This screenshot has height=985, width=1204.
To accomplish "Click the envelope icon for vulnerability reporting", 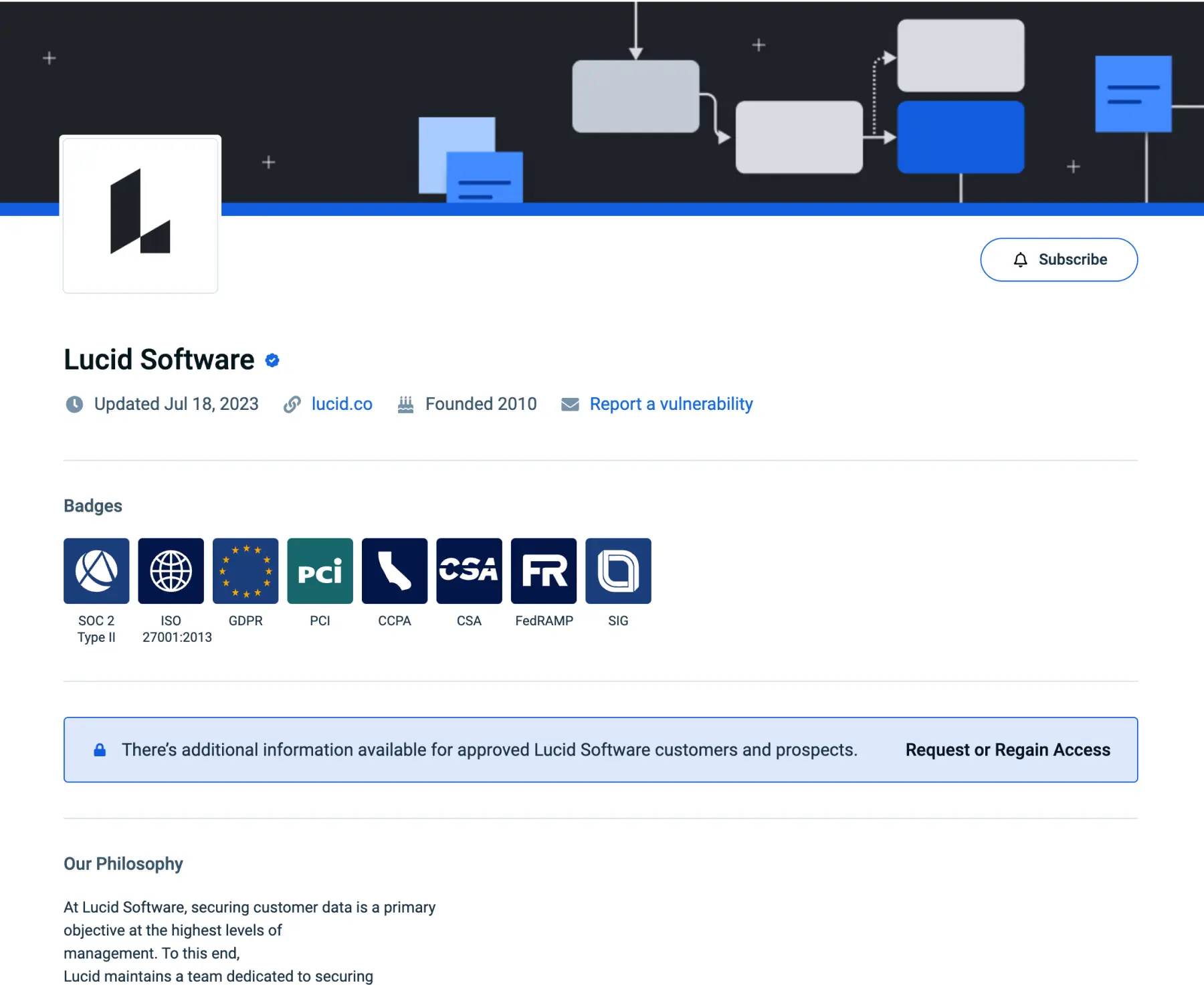I will click(570, 405).
